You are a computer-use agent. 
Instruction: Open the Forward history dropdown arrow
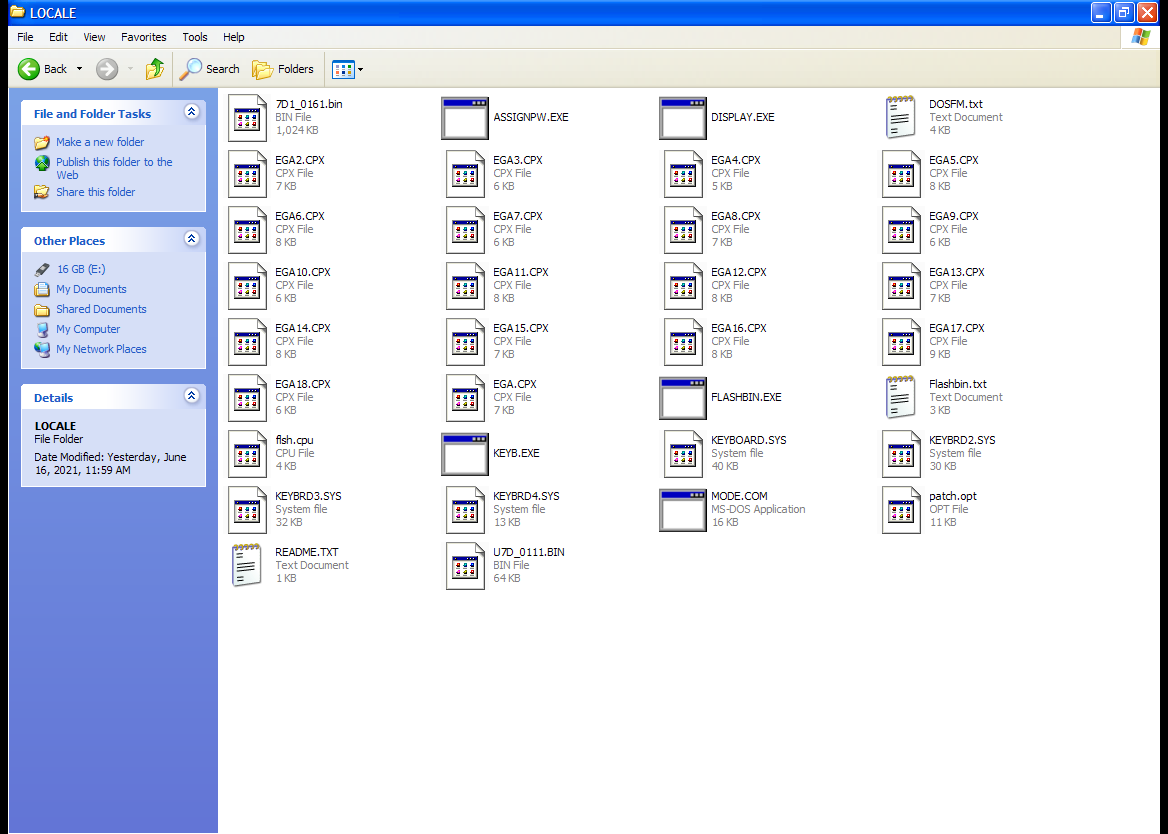click(x=130, y=69)
